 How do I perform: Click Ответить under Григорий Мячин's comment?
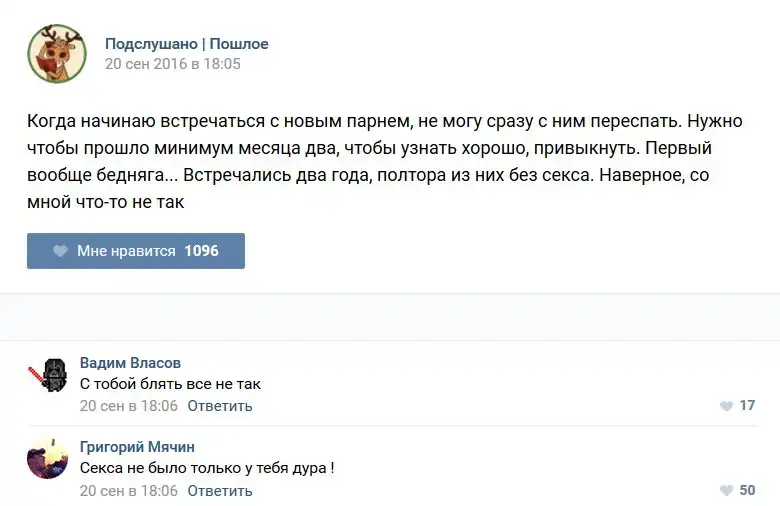point(219,491)
